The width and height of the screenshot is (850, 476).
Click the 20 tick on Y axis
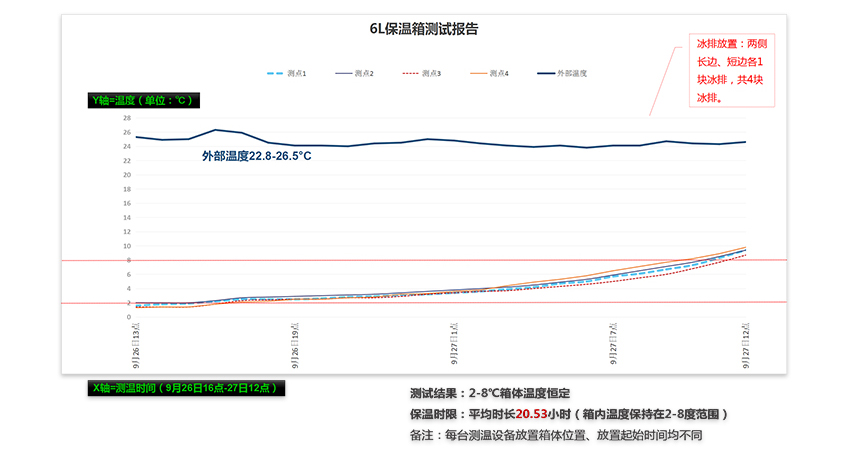[x=127, y=175]
